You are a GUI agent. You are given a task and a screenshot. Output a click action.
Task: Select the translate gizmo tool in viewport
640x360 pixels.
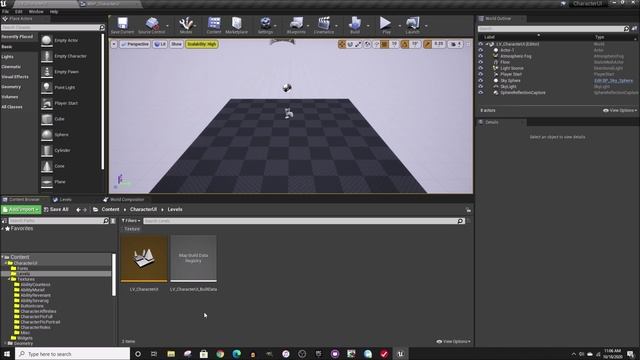coord(342,44)
